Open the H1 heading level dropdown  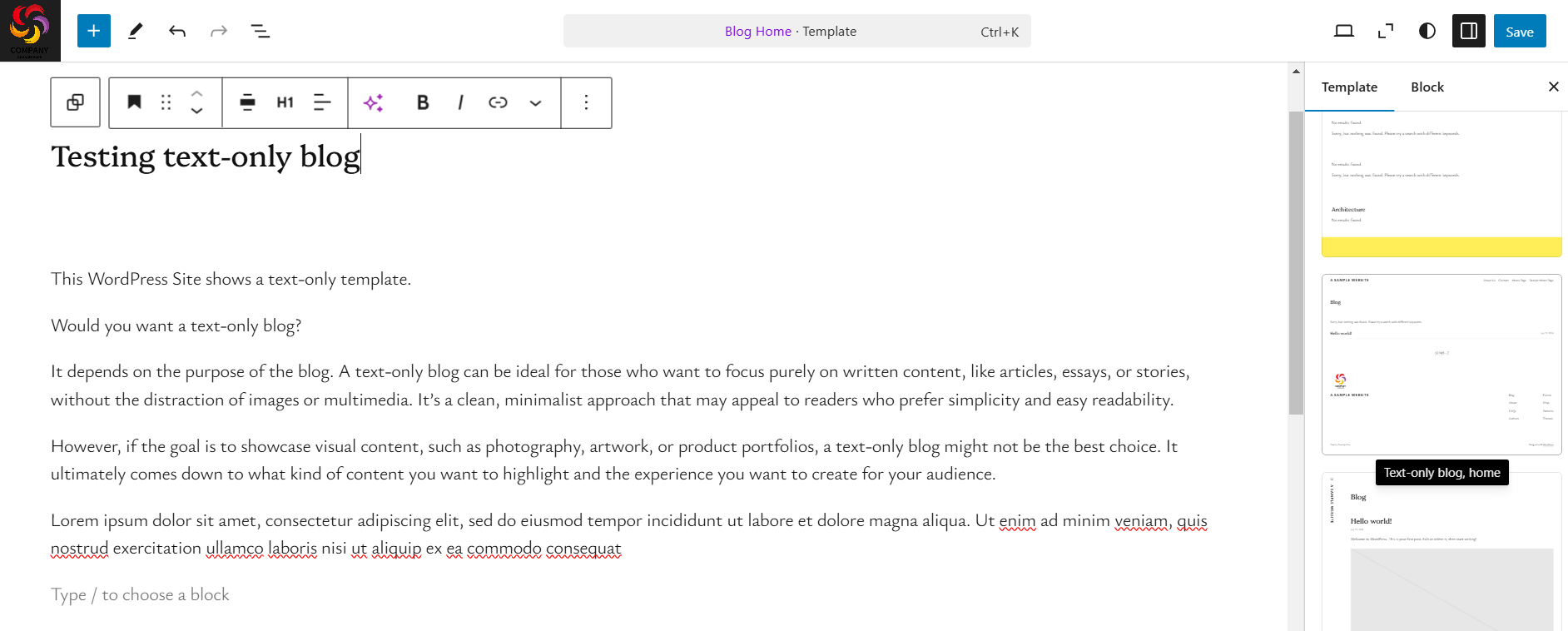click(285, 102)
